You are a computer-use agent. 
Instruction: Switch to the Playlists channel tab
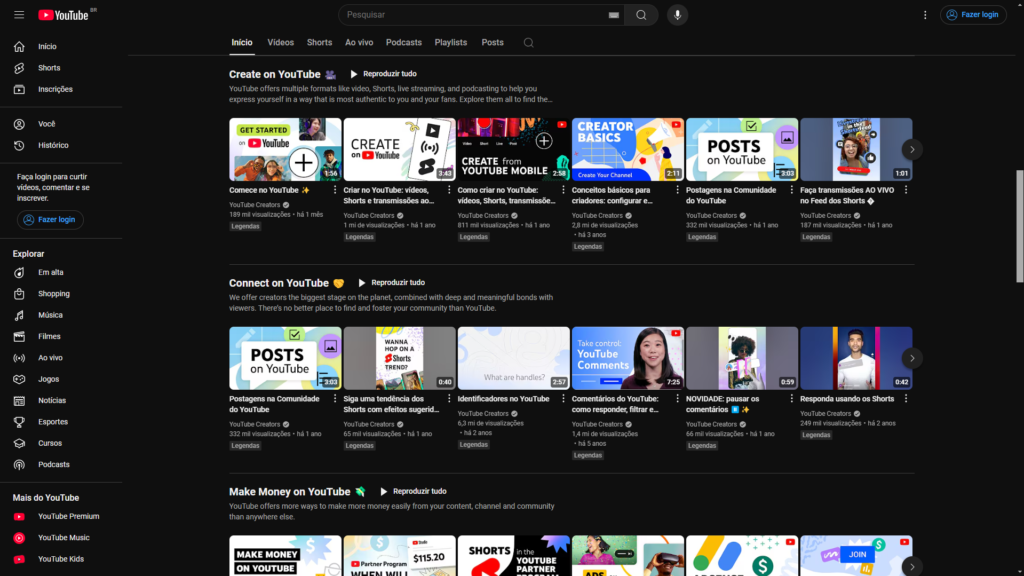[x=451, y=42]
